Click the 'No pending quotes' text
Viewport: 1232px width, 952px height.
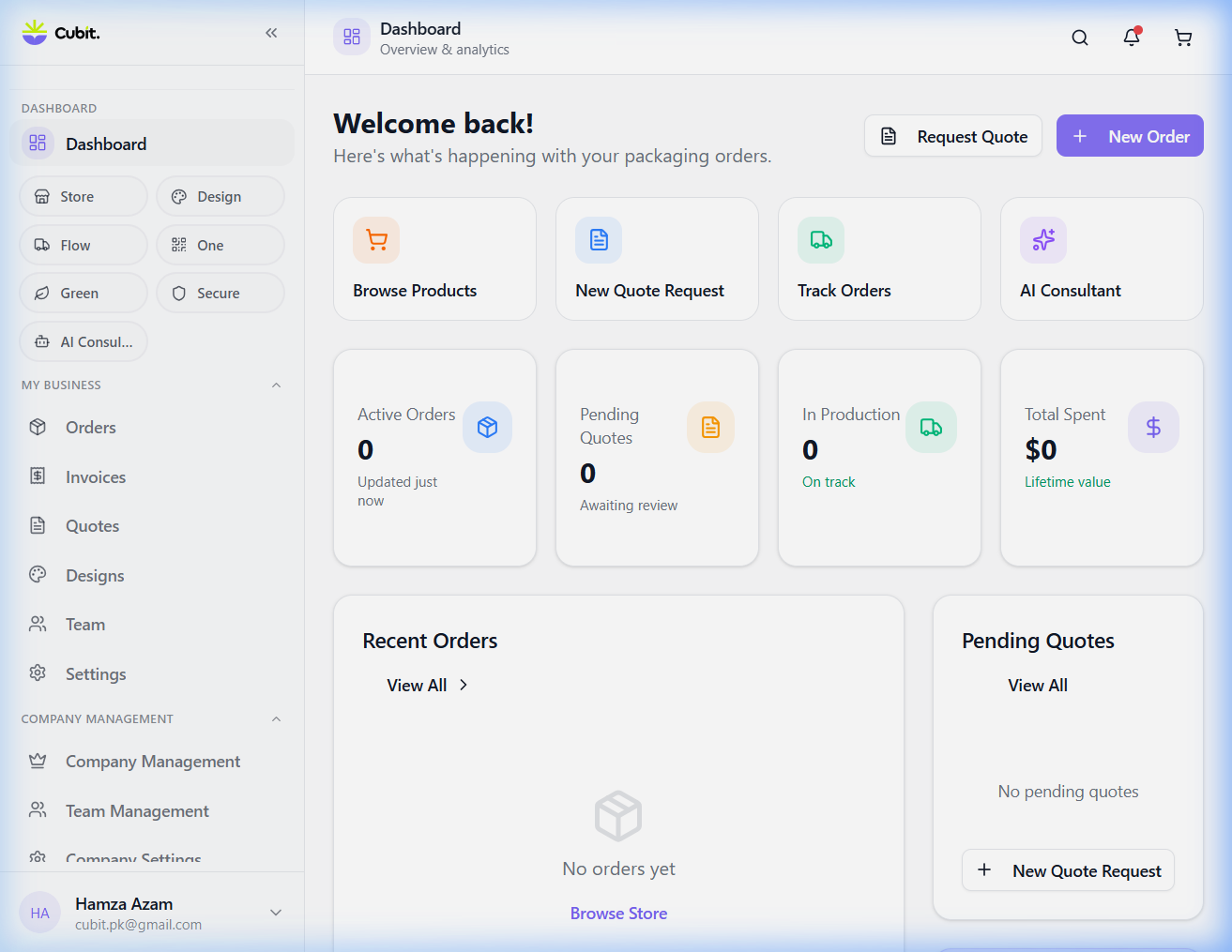(x=1068, y=792)
